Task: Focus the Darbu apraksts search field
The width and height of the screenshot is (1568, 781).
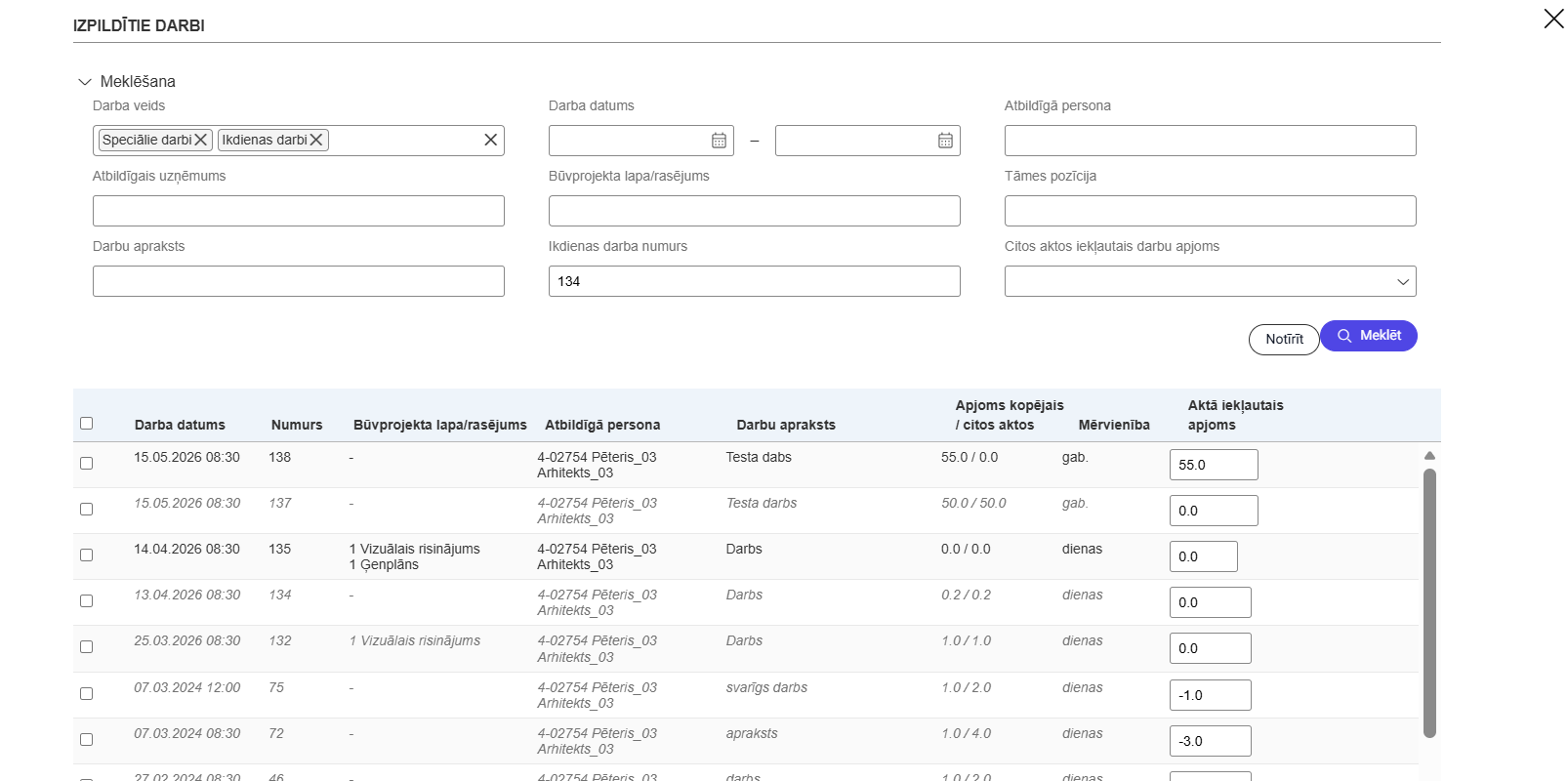Action: click(299, 281)
